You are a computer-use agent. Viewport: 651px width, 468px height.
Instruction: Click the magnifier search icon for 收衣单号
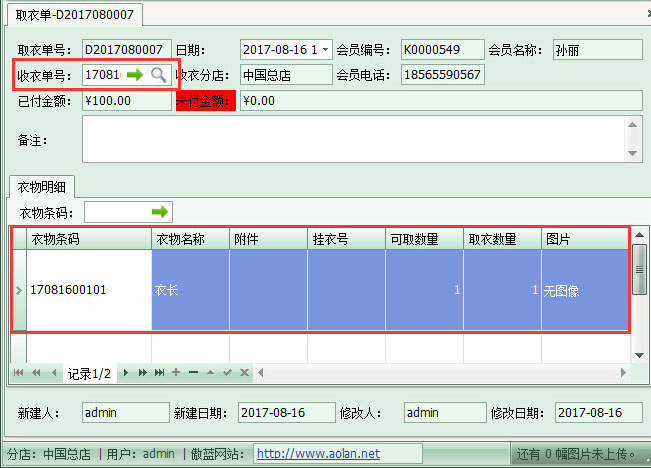(x=158, y=75)
